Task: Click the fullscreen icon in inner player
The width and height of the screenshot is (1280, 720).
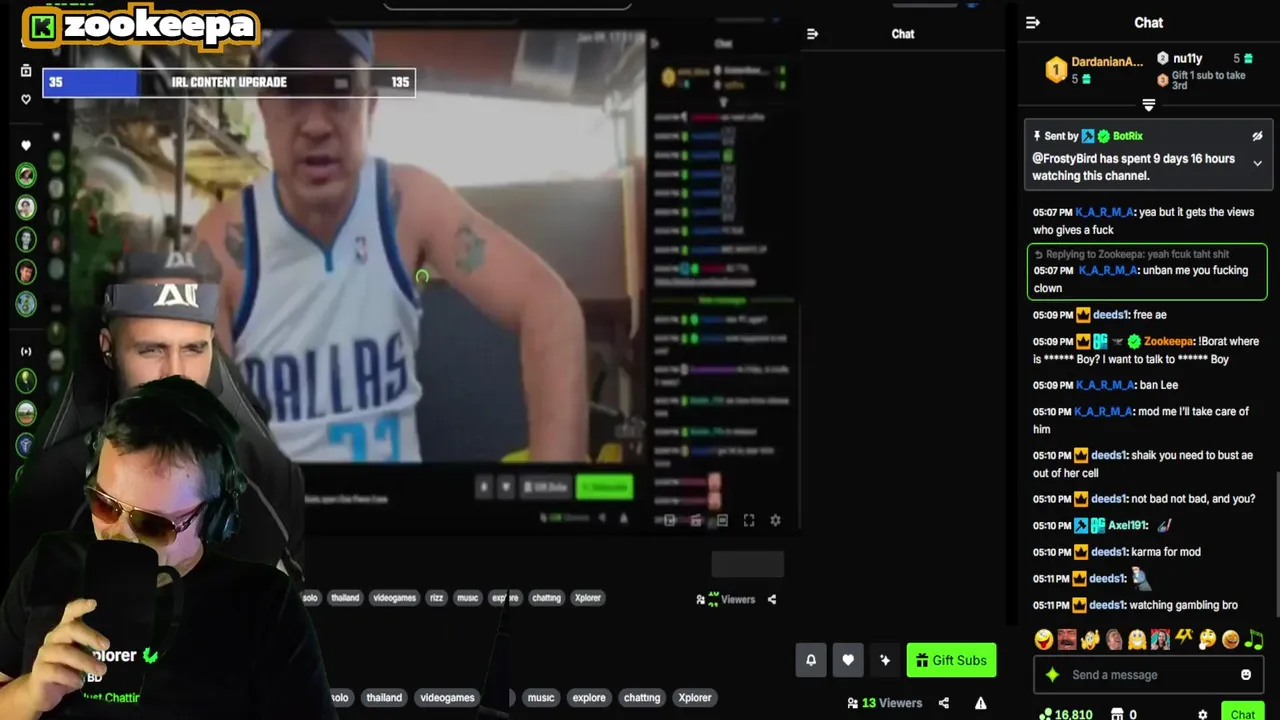Action: pos(748,520)
